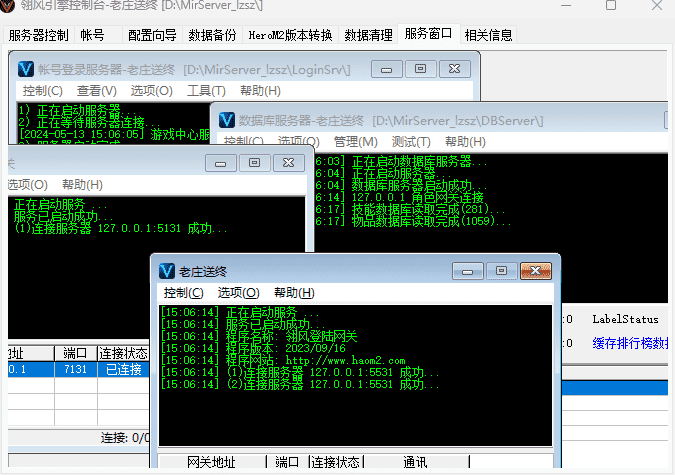
Task: Open the HeroM2版本转换 tab
Action: tap(290, 35)
